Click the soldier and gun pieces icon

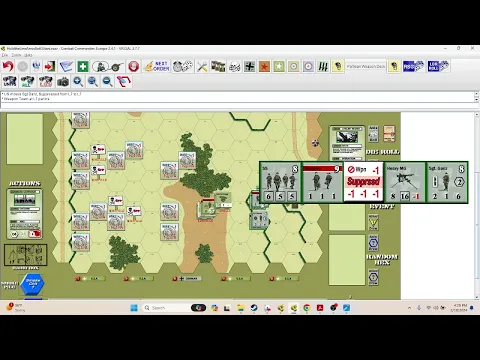pos(108,66)
